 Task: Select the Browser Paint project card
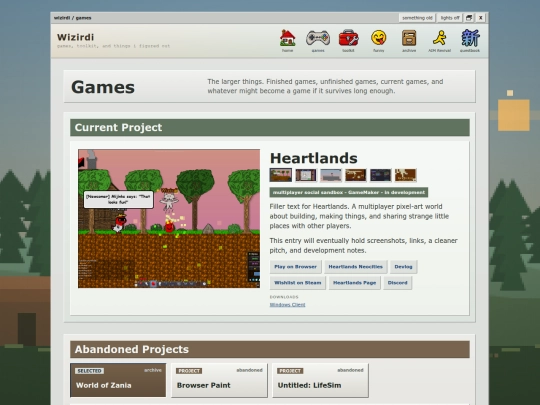[219, 380]
